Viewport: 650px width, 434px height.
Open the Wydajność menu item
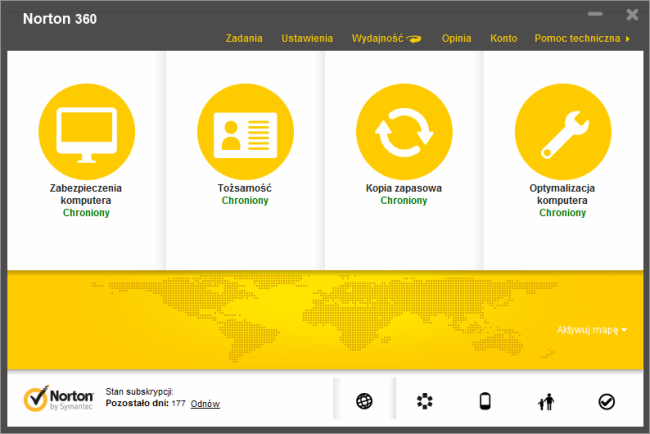pos(377,39)
